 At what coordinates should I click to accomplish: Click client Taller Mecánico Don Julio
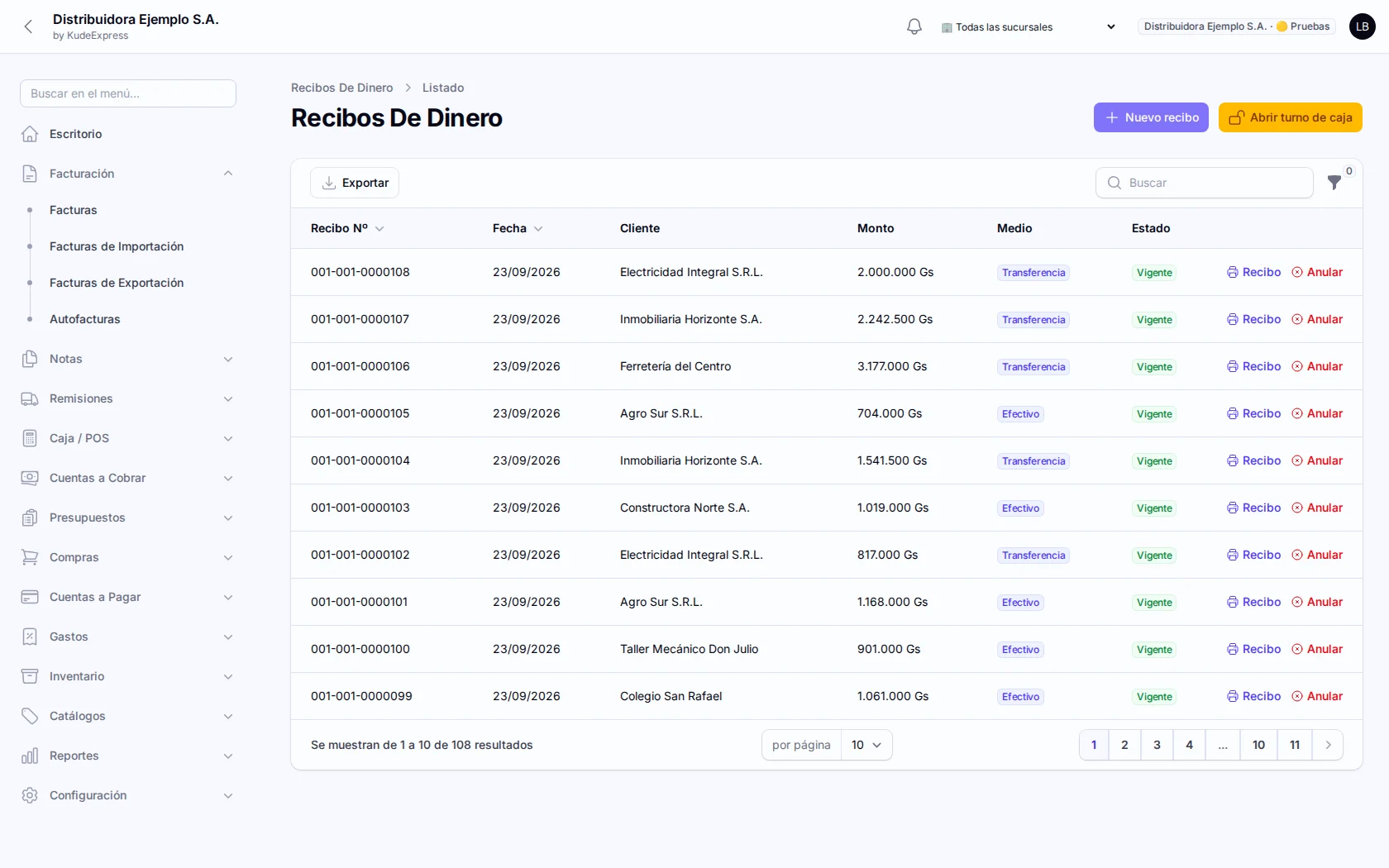pyautogui.click(x=690, y=649)
